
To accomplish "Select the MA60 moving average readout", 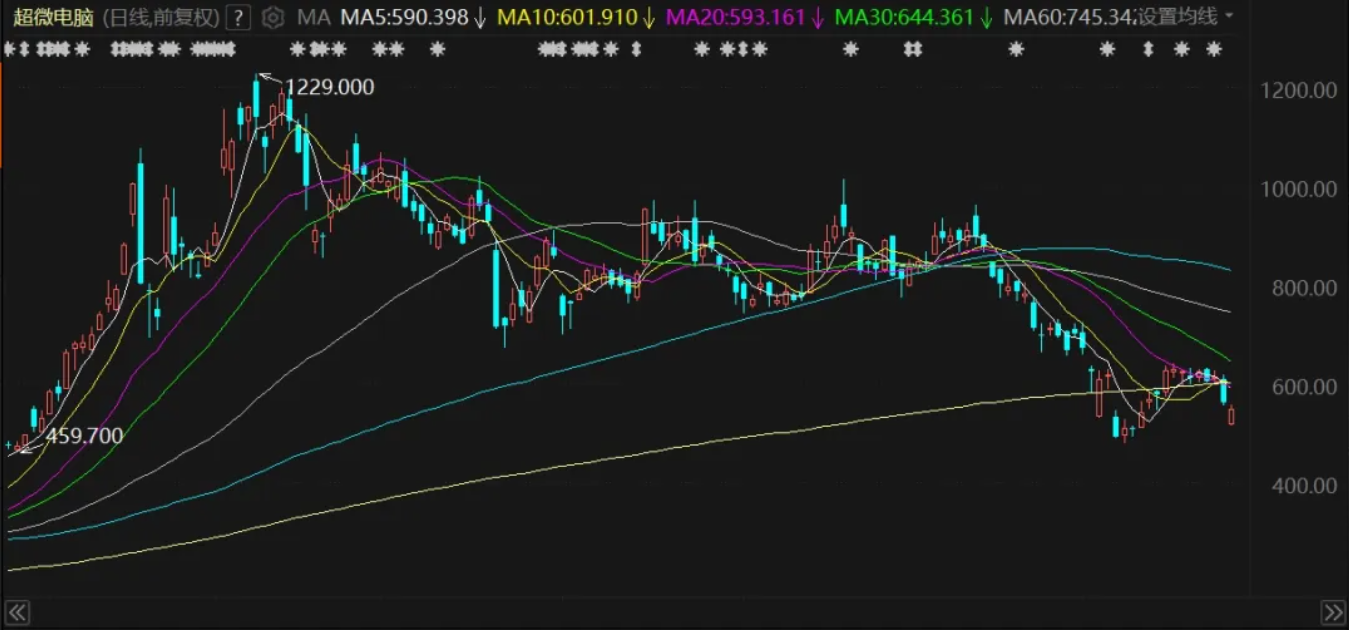I will tap(1070, 17).
